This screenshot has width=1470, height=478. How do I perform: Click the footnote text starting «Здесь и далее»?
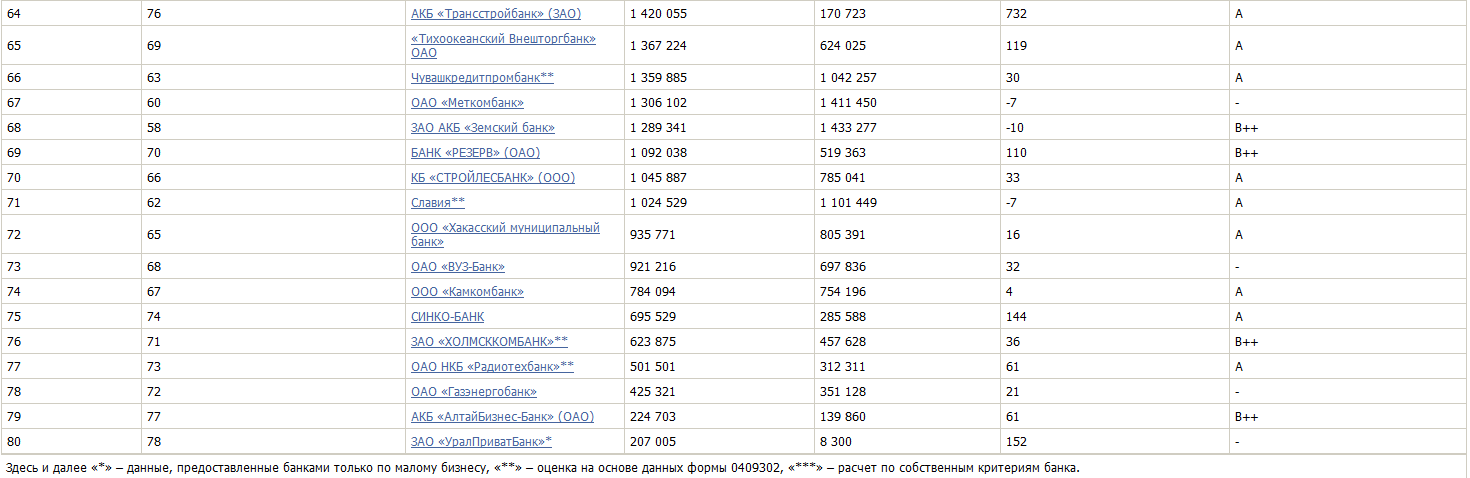pos(542,468)
